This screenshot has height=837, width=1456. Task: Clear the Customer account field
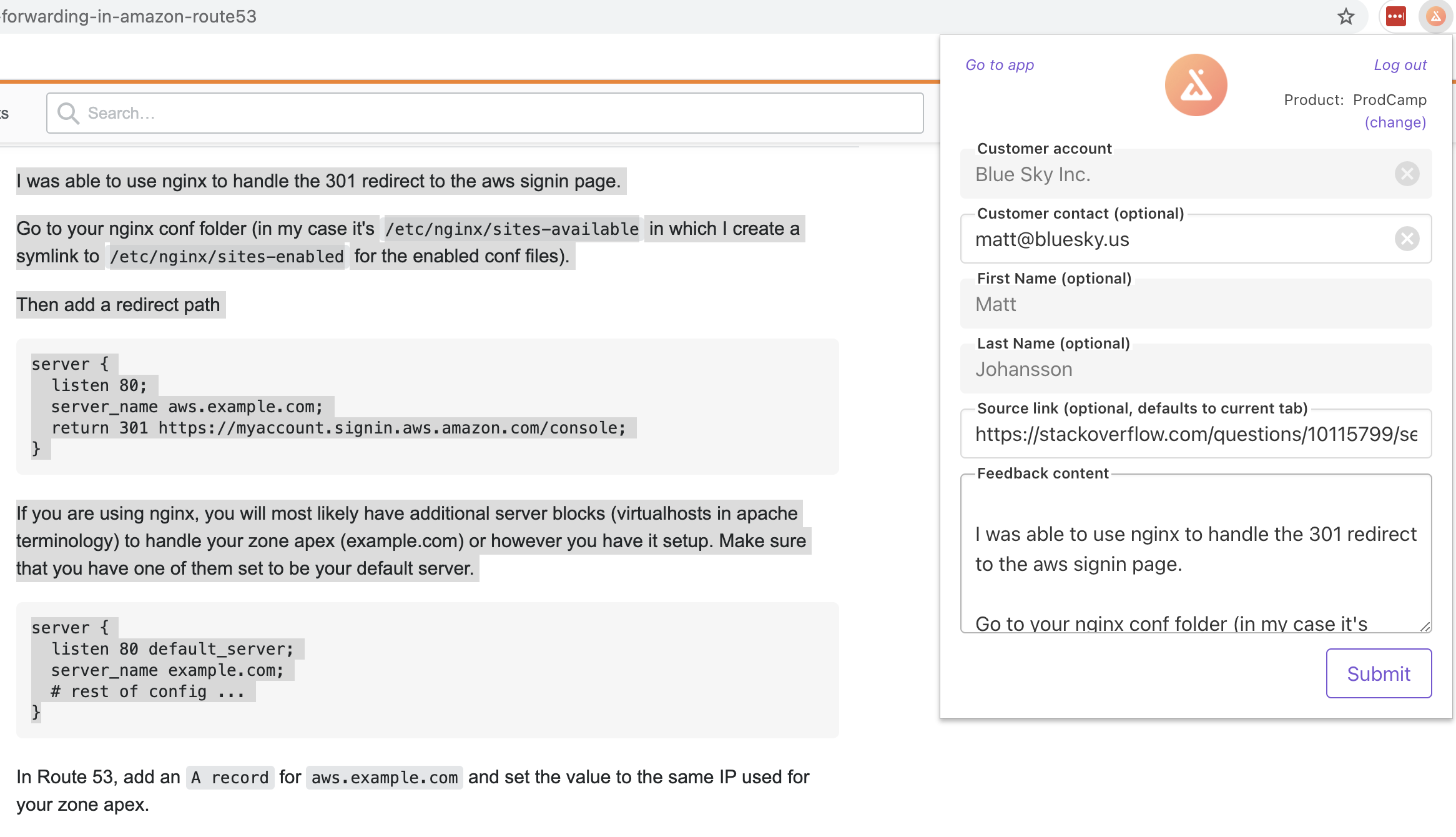click(1407, 174)
